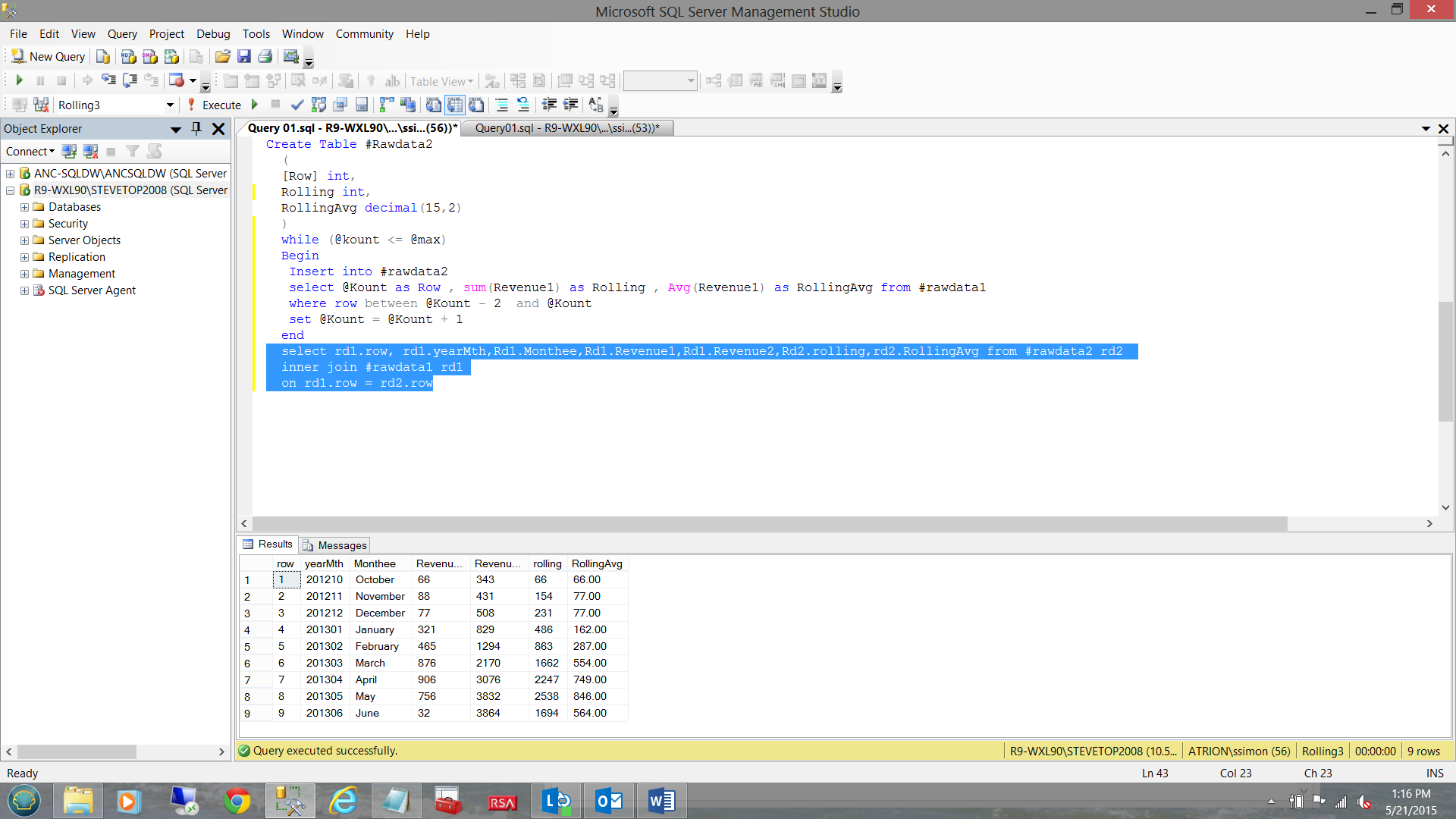1456x819 pixels.
Task: Click the Print icon in the toolbar
Action: tap(265, 57)
